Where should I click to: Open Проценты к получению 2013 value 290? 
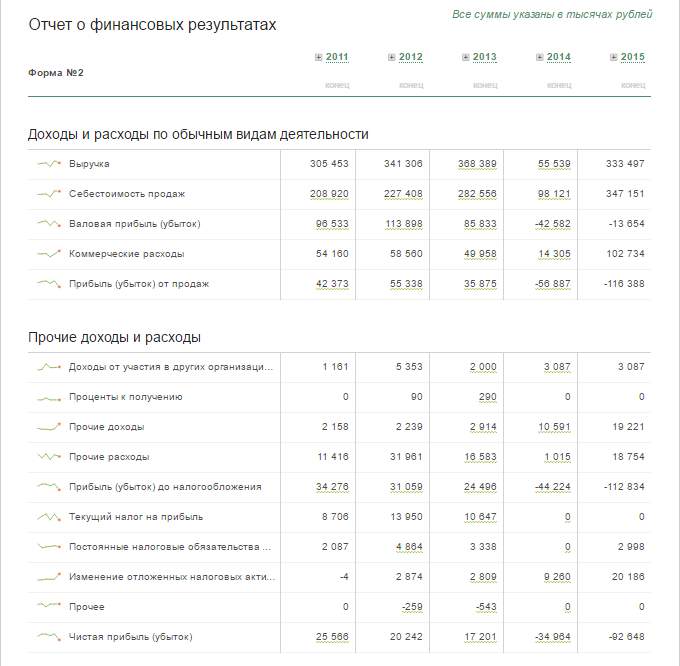pos(488,397)
